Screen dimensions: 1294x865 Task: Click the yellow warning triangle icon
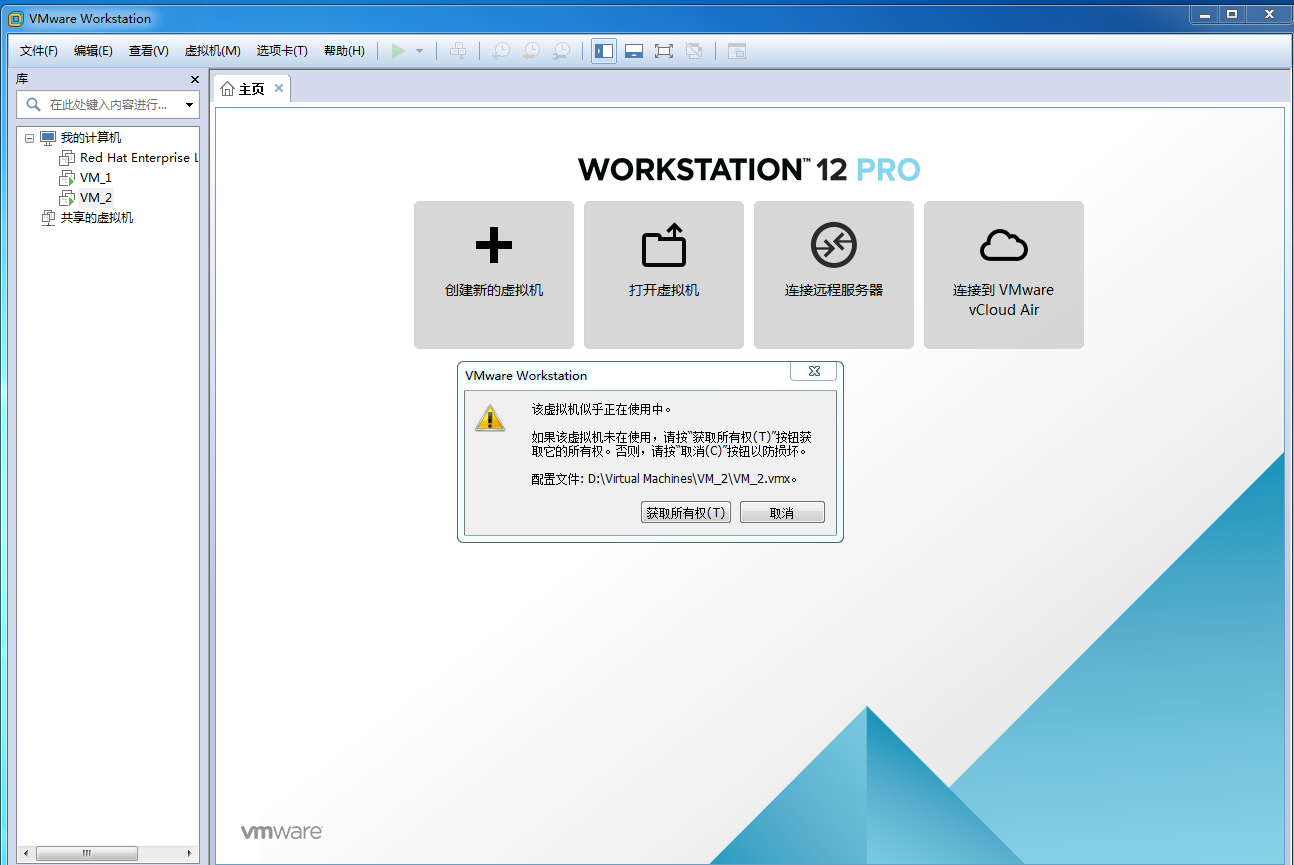(x=490, y=418)
